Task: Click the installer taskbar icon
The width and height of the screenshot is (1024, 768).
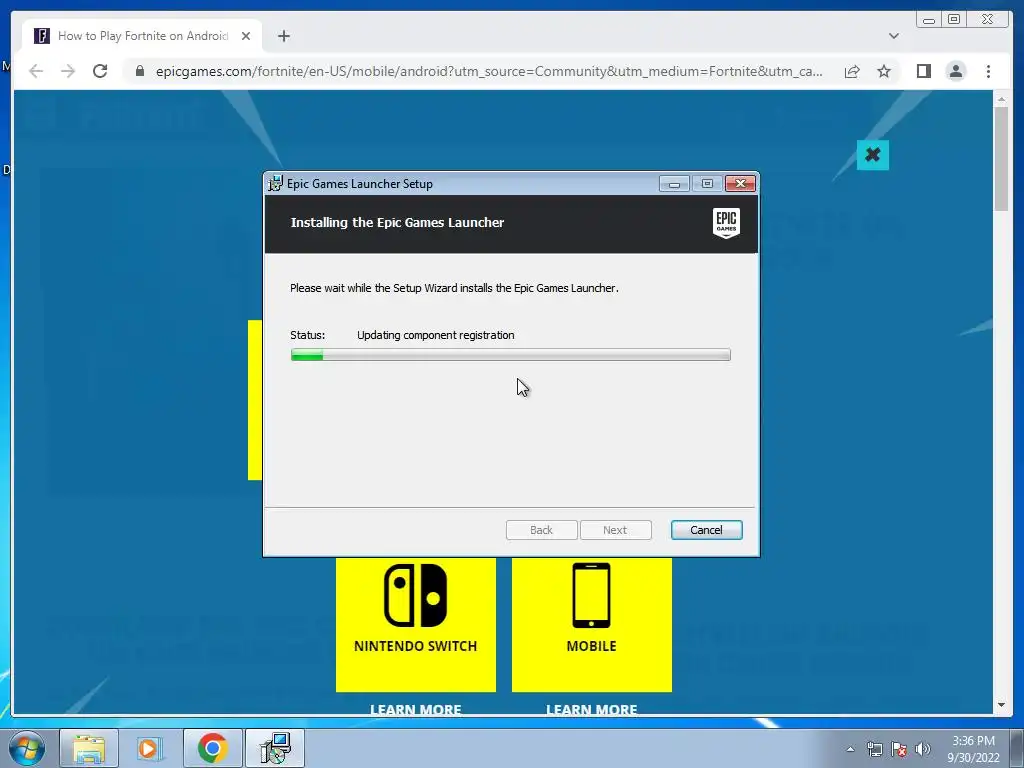Action: click(x=275, y=748)
